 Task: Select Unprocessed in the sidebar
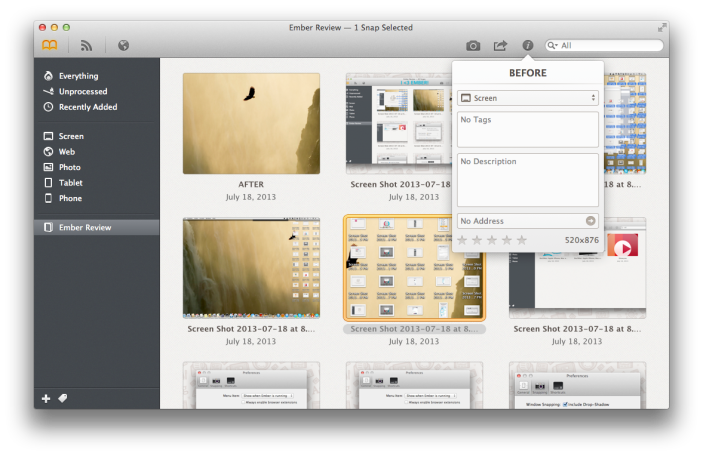point(83,91)
